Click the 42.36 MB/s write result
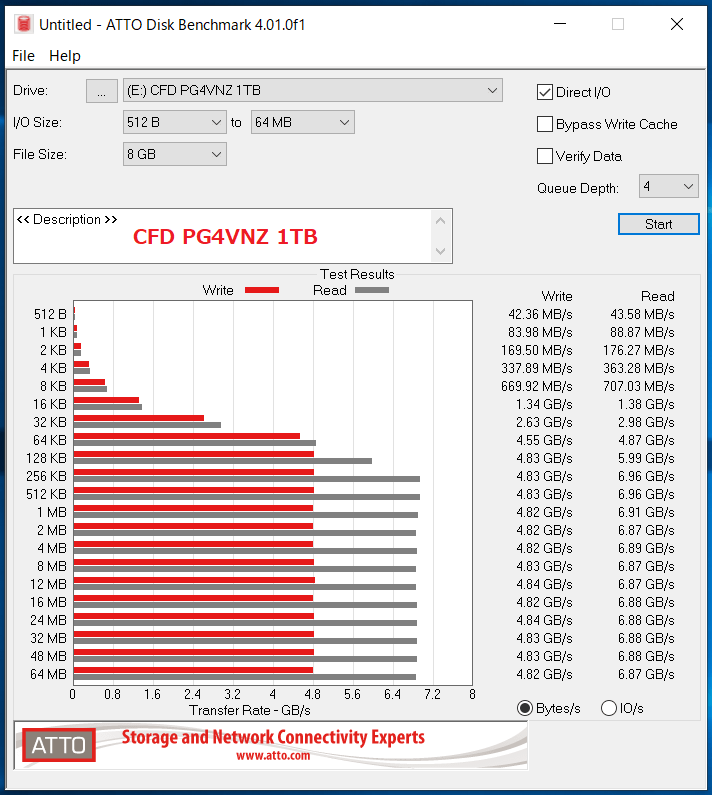Image resolution: width=712 pixels, height=795 pixels. 540,314
